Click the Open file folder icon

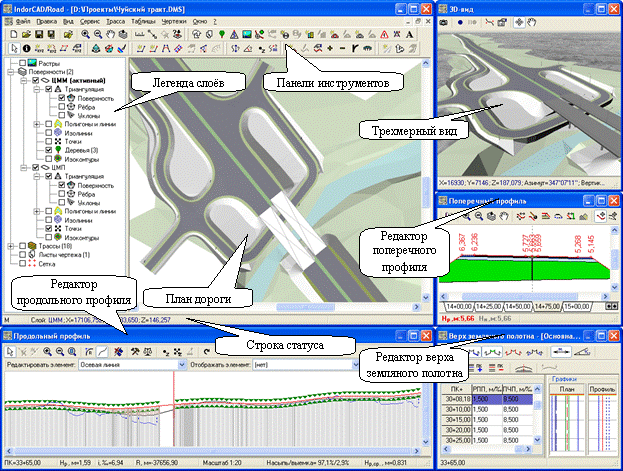coord(25,33)
